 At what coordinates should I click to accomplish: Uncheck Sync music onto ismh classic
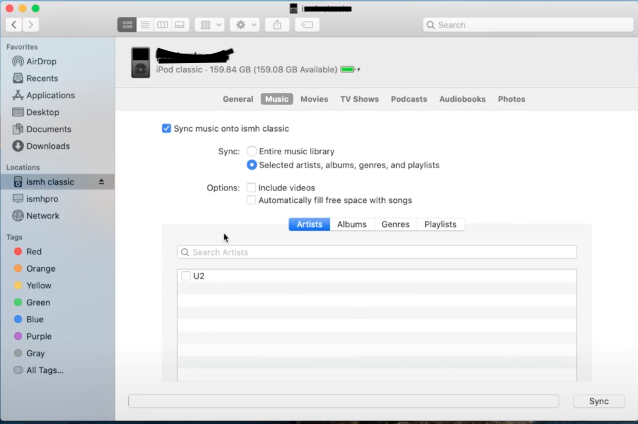[x=166, y=128]
